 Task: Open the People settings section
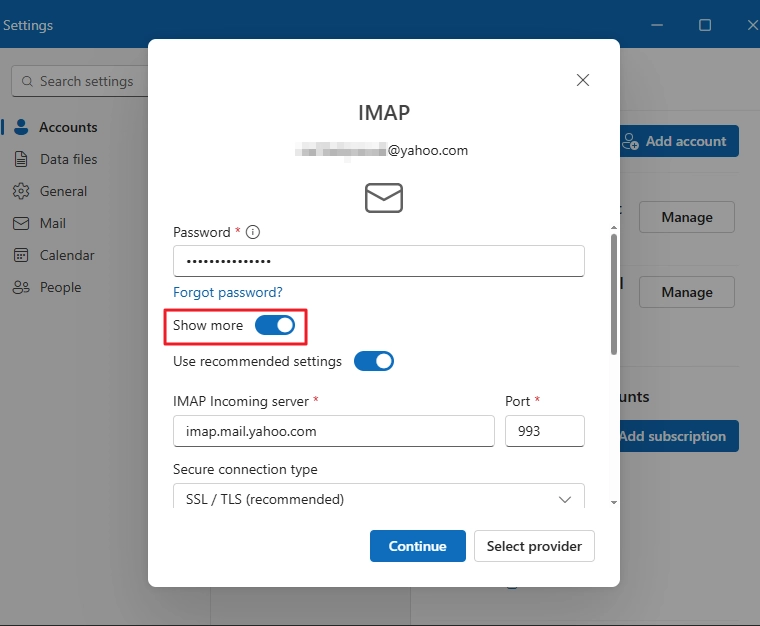[x=60, y=287]
